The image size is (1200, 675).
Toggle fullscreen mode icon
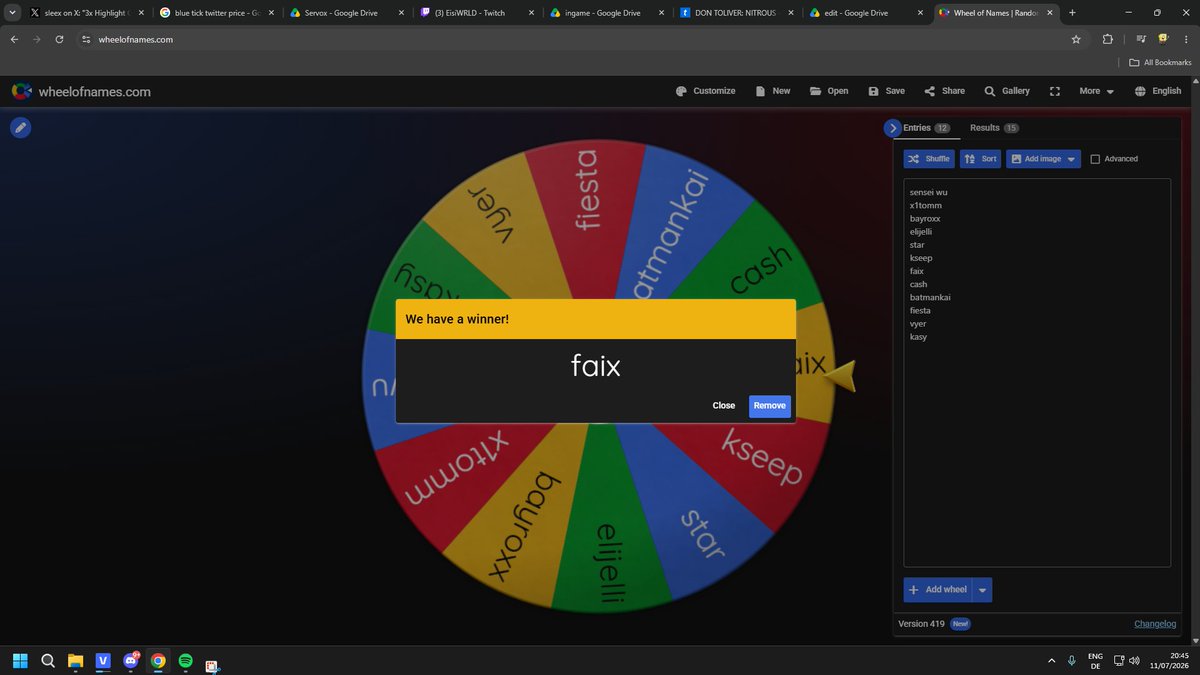(x=1054, y=91)
